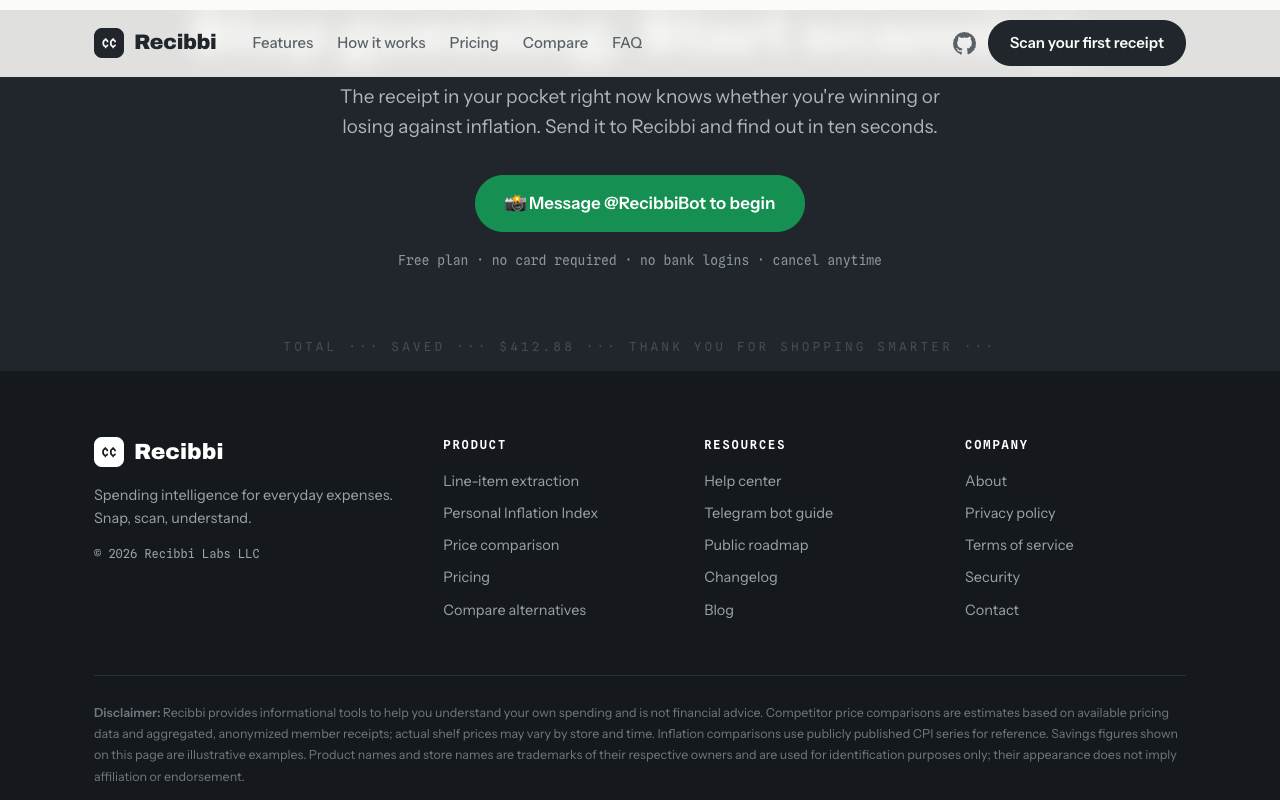Open the Features nav item
1280x800 pixels.
(282, 43)
